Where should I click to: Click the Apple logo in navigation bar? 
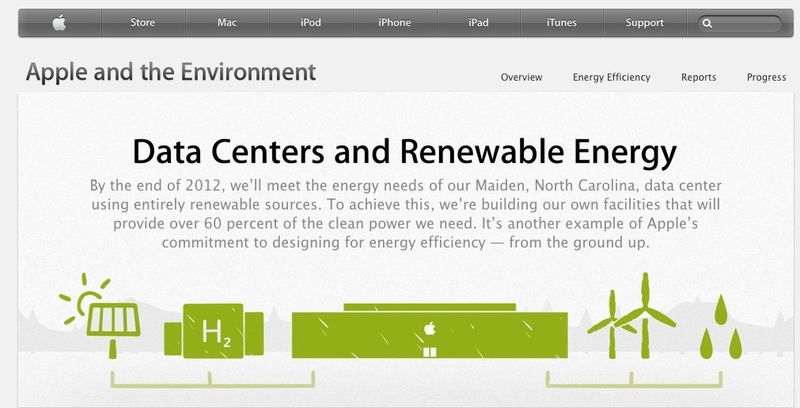60,23
